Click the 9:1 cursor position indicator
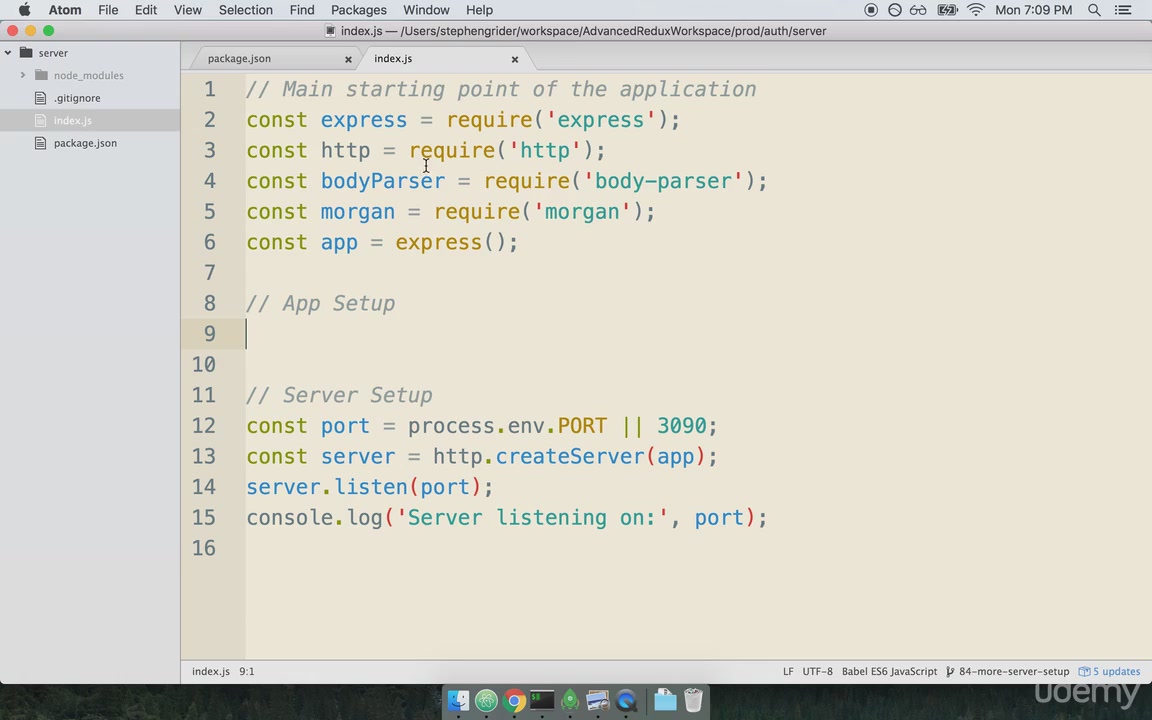This screenshot has height=720, width=1152. (x=247, y=671)
